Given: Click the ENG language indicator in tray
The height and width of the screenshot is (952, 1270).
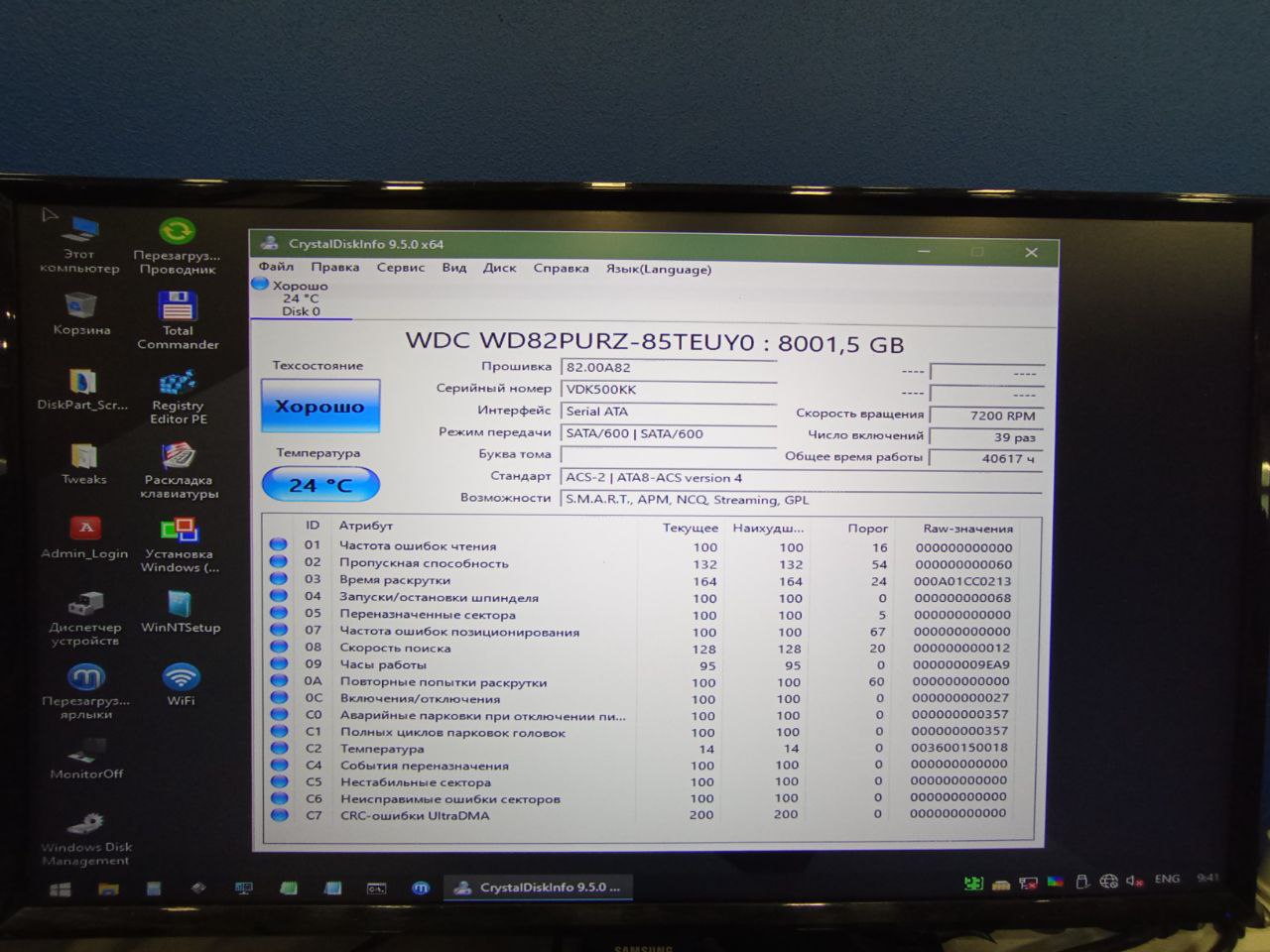Looking at the screenshot, I should (1167, 880).
